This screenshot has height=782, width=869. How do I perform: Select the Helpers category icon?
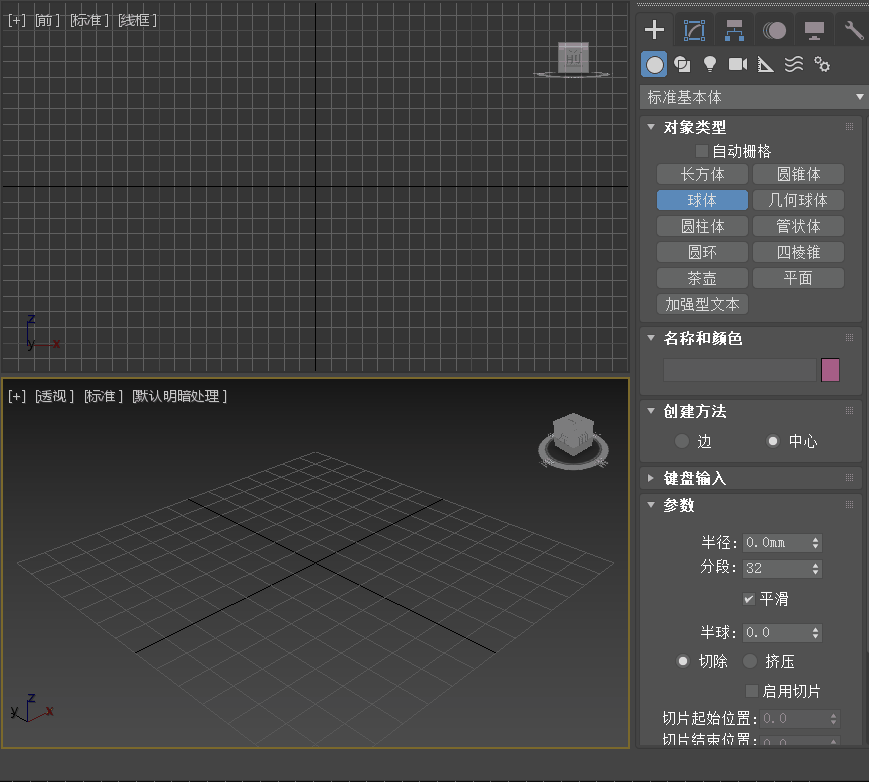(x=765, y=65)
